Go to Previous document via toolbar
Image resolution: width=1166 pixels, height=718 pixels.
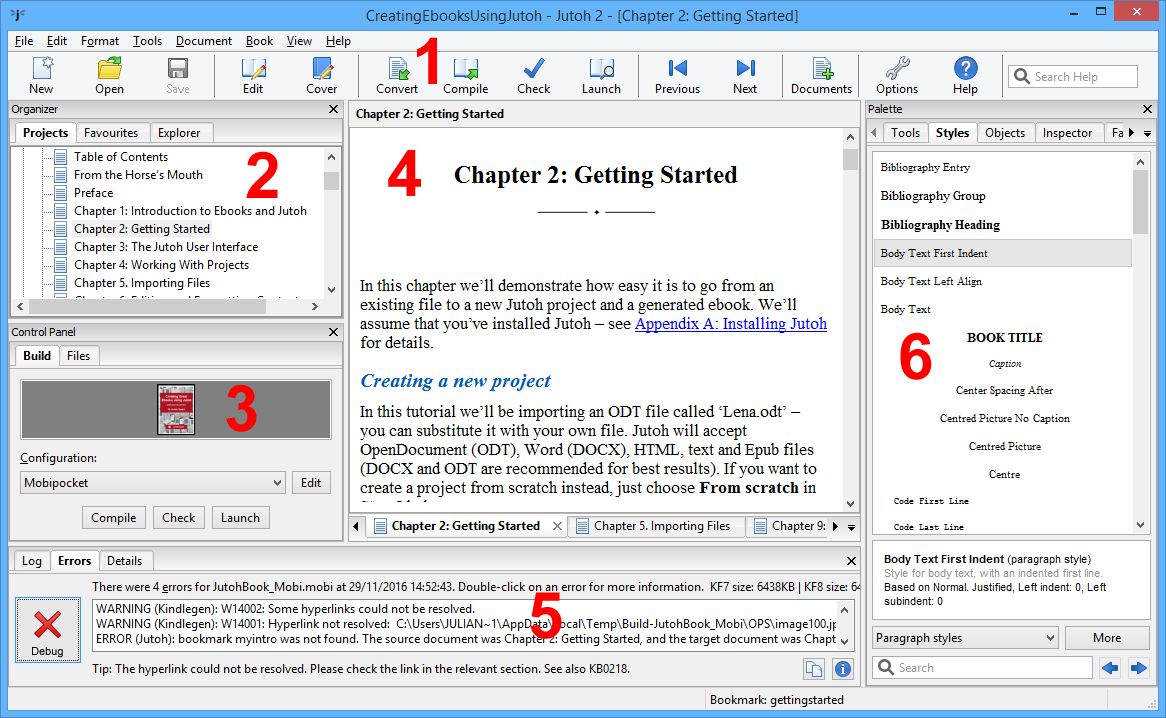pyautogui.click(x=677, y=75)
